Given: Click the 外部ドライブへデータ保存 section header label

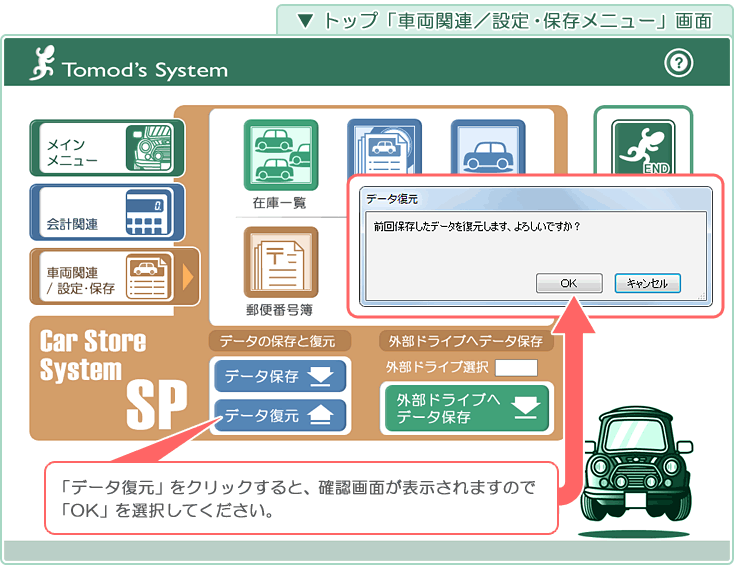Looking at the screenshot, I should [x=466, y=341].
